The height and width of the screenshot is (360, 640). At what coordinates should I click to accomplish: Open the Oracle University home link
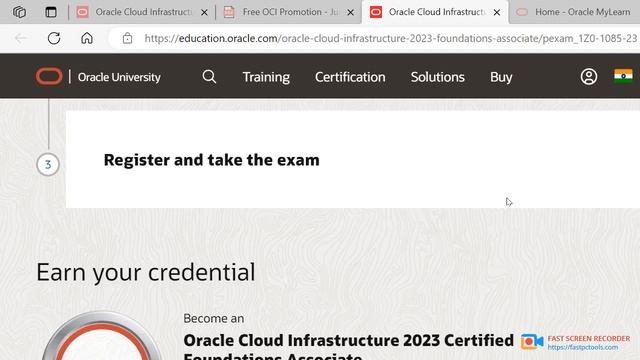click(119, 77)
